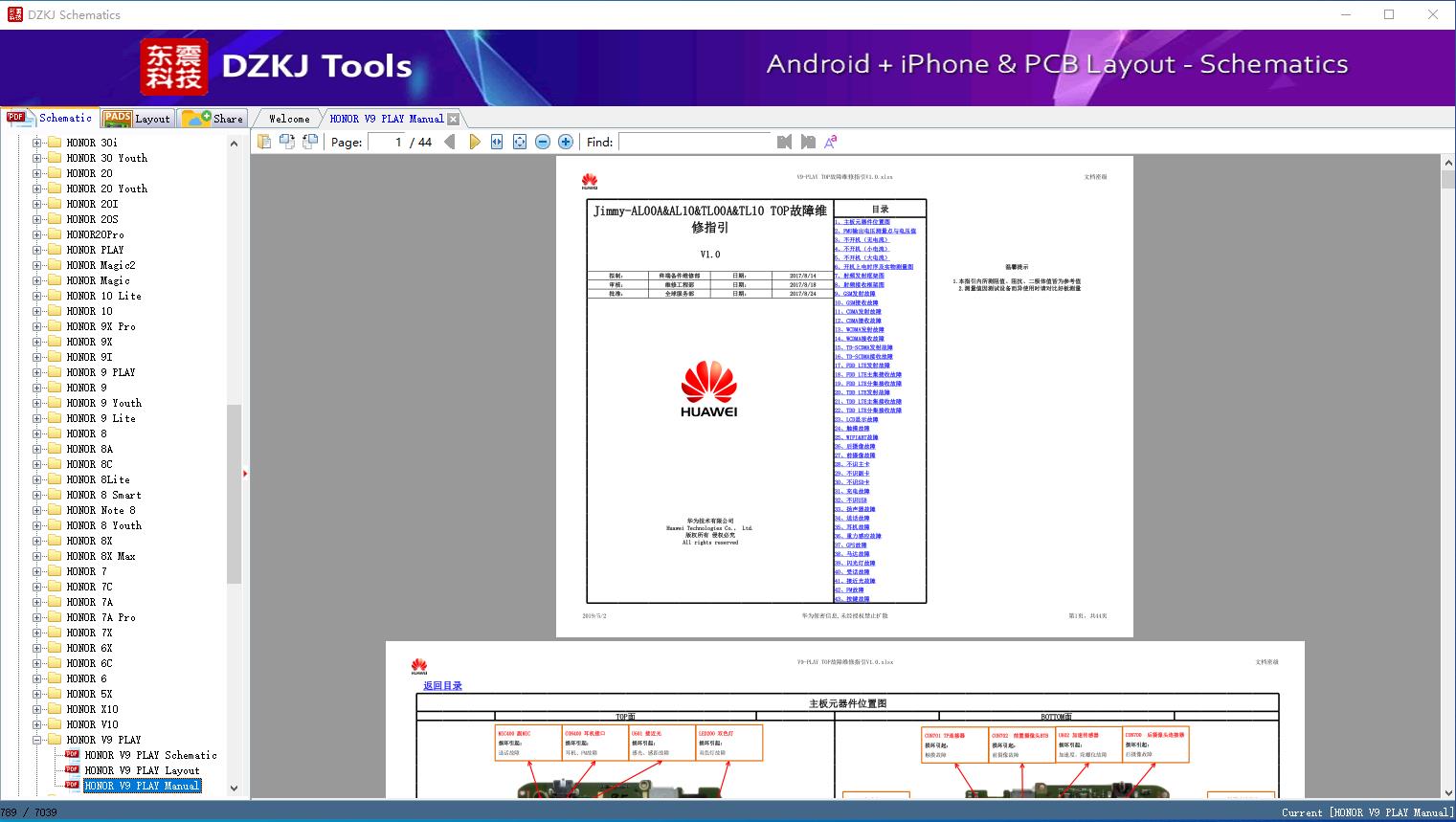Click the folder icon of HONOR 9X Pro
Screen dimensions: 1456x822
55,326
